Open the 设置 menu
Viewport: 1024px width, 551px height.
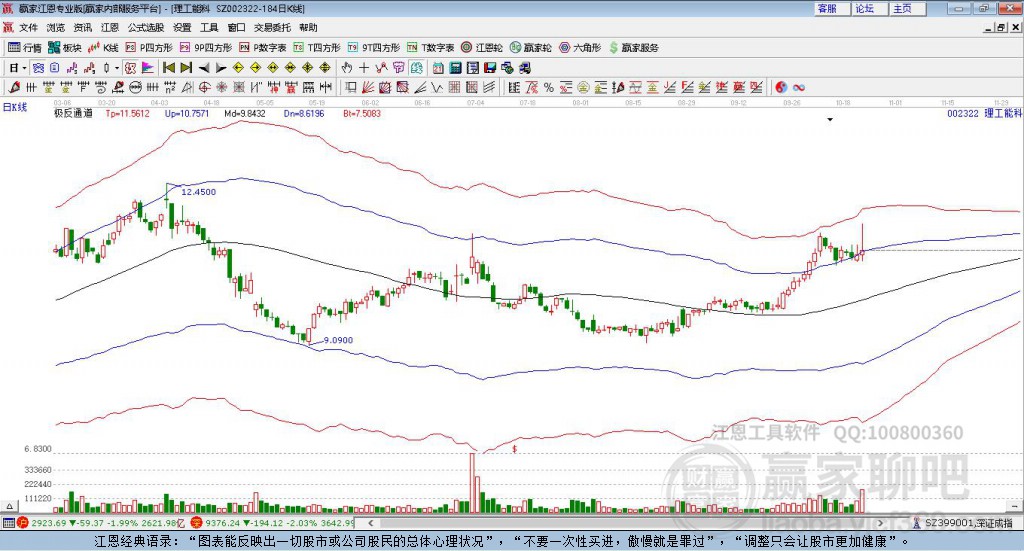click(x=182, y=27)
